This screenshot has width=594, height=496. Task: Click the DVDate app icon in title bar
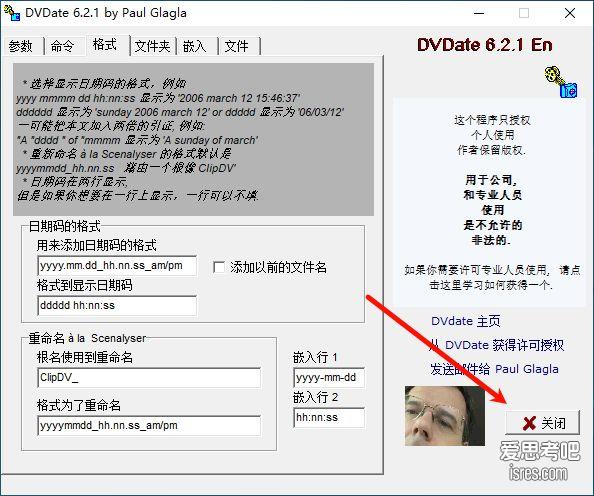(12, 13)
